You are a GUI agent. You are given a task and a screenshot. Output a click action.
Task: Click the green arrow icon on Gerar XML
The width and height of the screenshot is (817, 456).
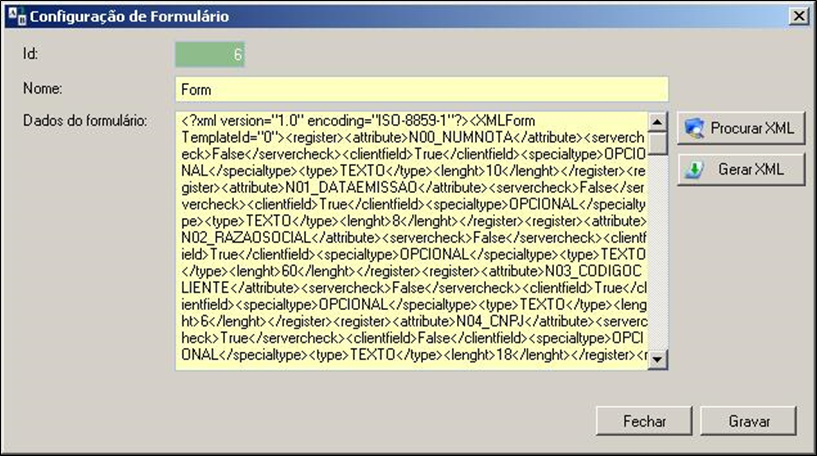pos(693,169)
